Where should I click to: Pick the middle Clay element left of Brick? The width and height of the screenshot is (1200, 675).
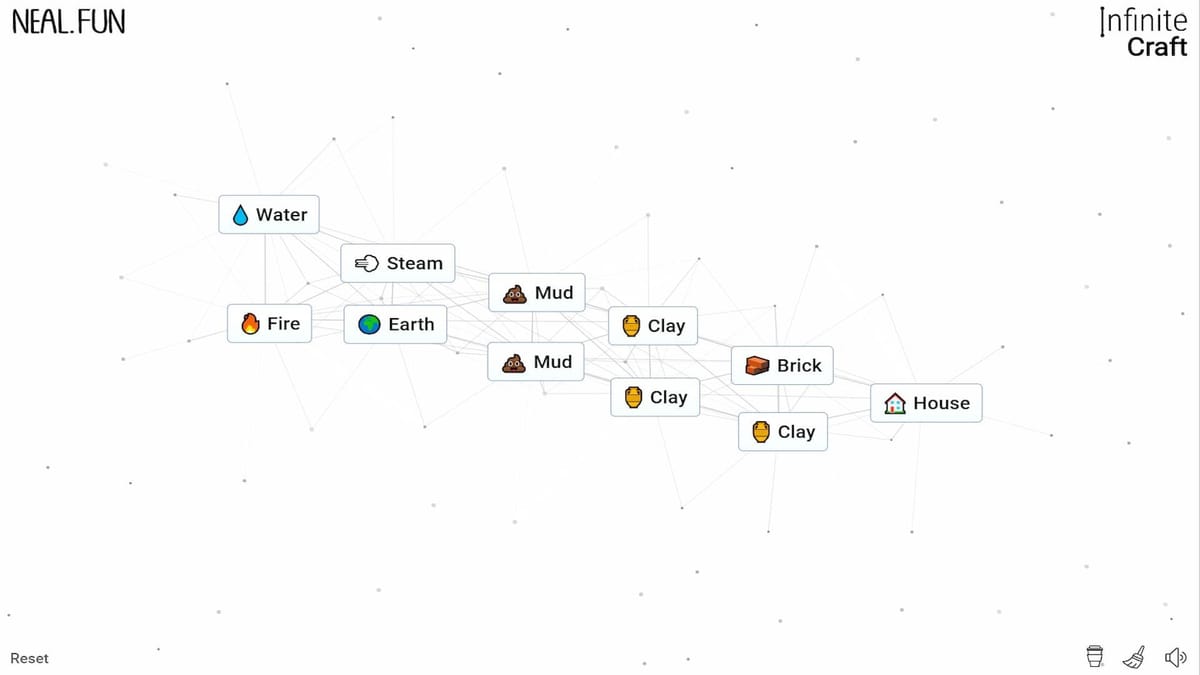point(654,397)
